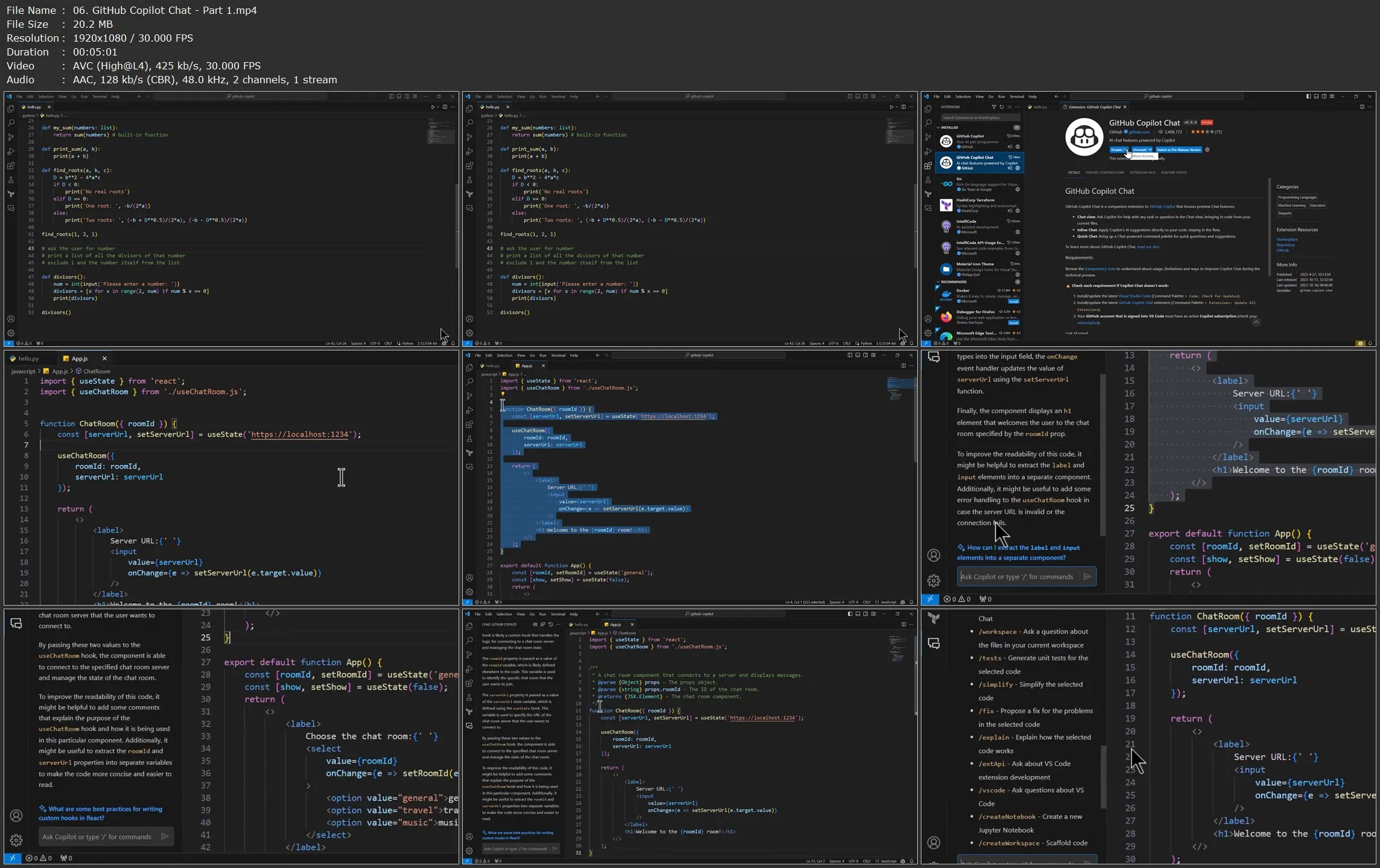The image size is (1380, 868).
Task: Toggle Panel layout icon in extension-page frame
Action: (1316, 97)
